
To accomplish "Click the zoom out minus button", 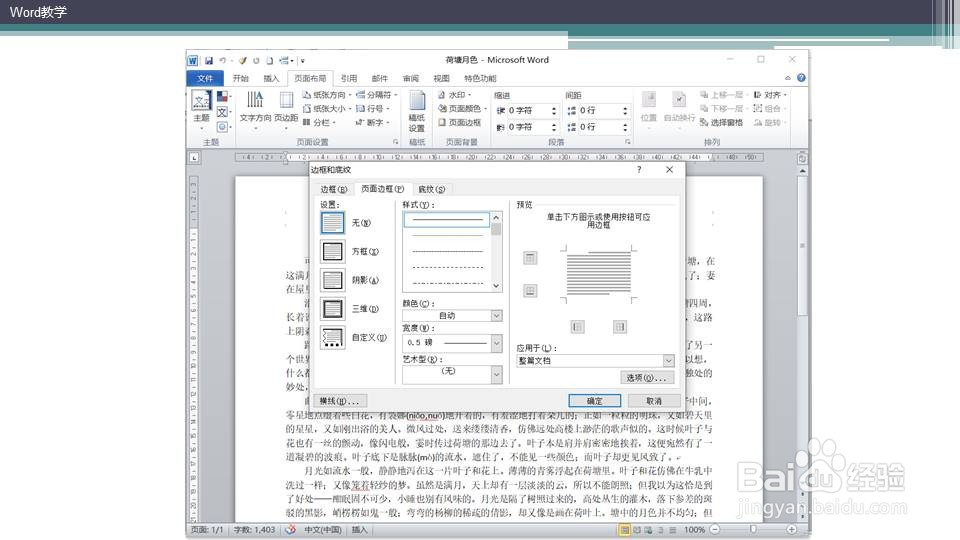I will click(715, 530).
